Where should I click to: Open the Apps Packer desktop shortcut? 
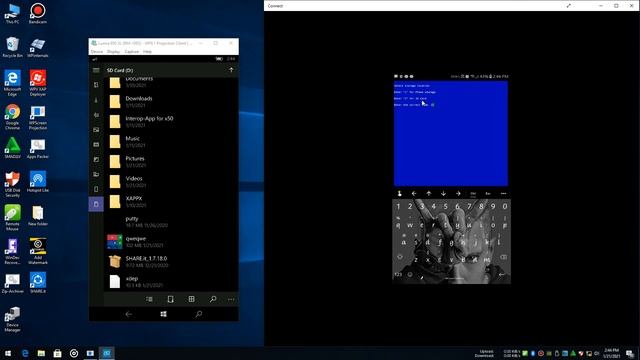click(x=38, y=149)
